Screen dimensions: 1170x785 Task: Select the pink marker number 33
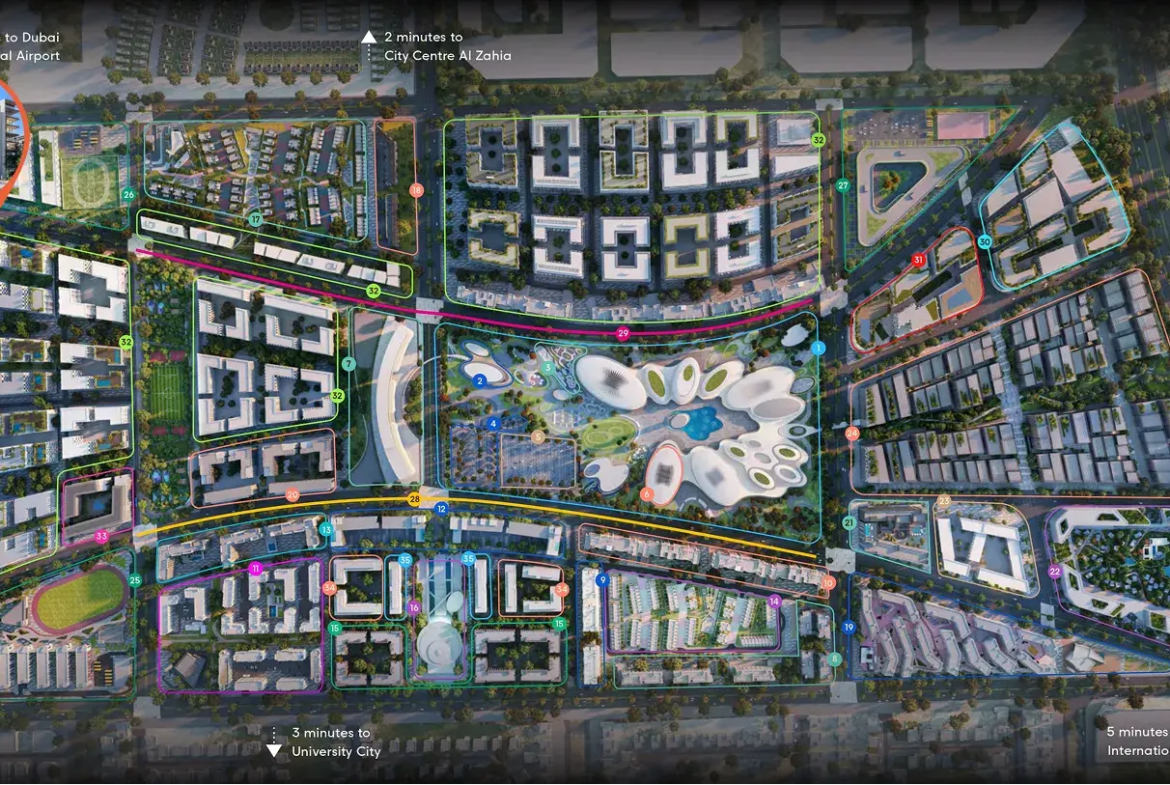click(101, 537)
